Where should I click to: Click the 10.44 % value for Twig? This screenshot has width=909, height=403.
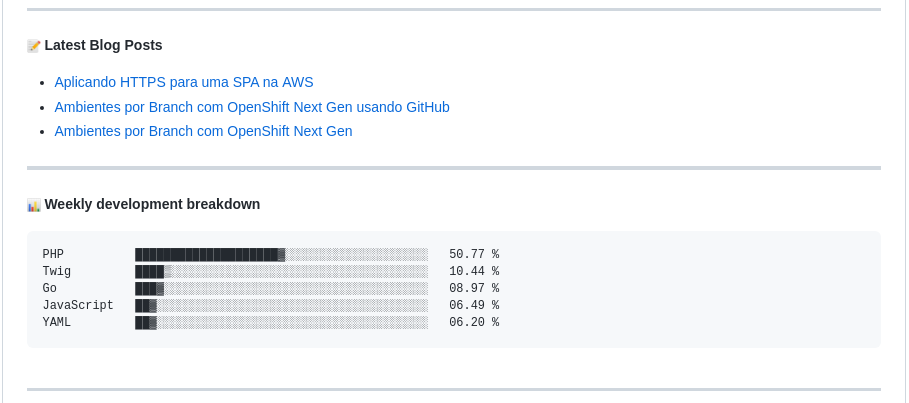click(x=474, y=272)
